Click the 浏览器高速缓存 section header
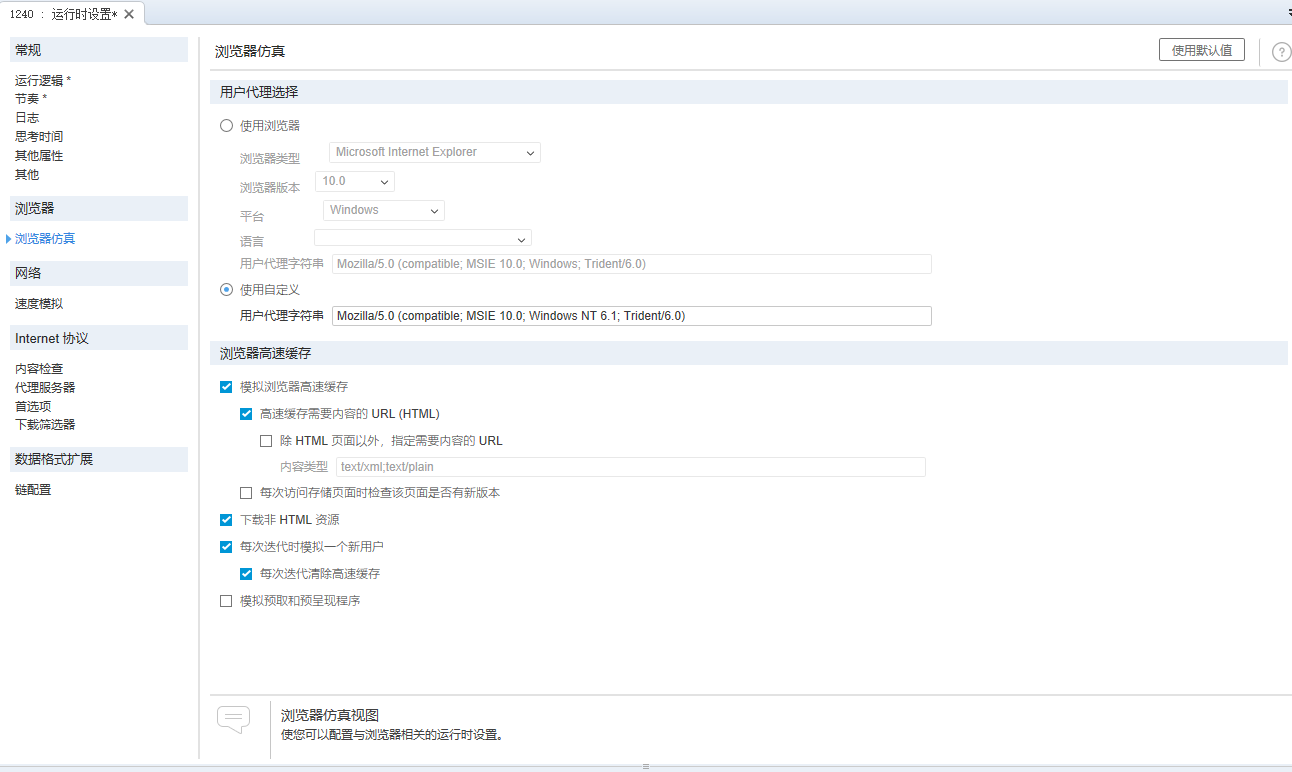The image size is (1292, 772). point(749,354)
